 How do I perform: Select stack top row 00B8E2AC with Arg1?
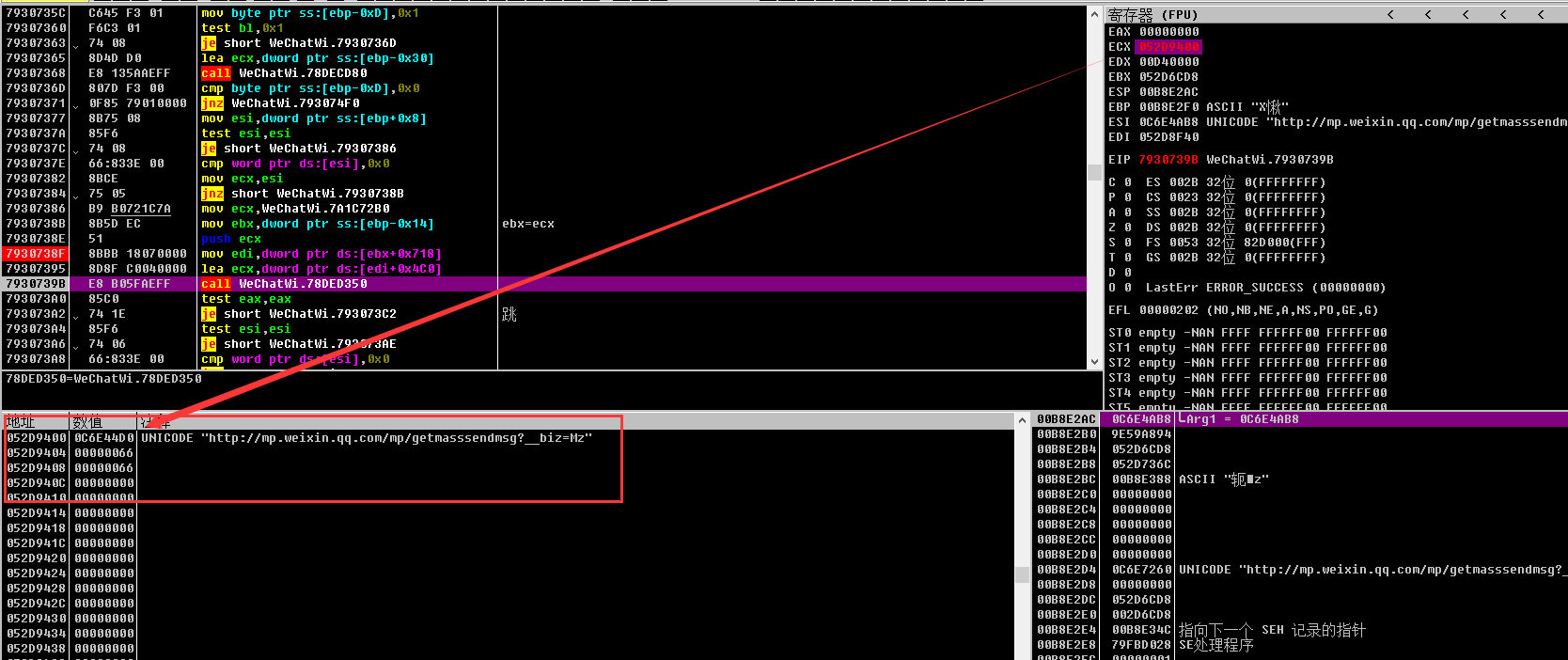tap(1300, 419)
